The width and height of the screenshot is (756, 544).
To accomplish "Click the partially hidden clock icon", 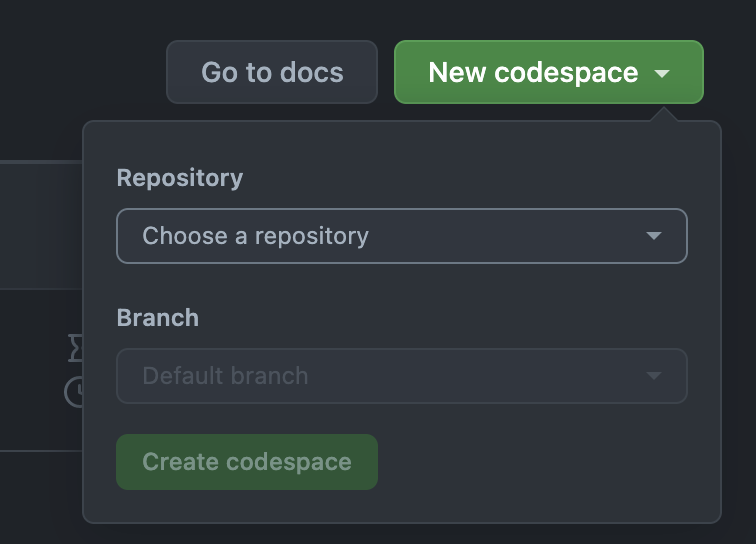I will pyautogui.click(x=74, y=392).
